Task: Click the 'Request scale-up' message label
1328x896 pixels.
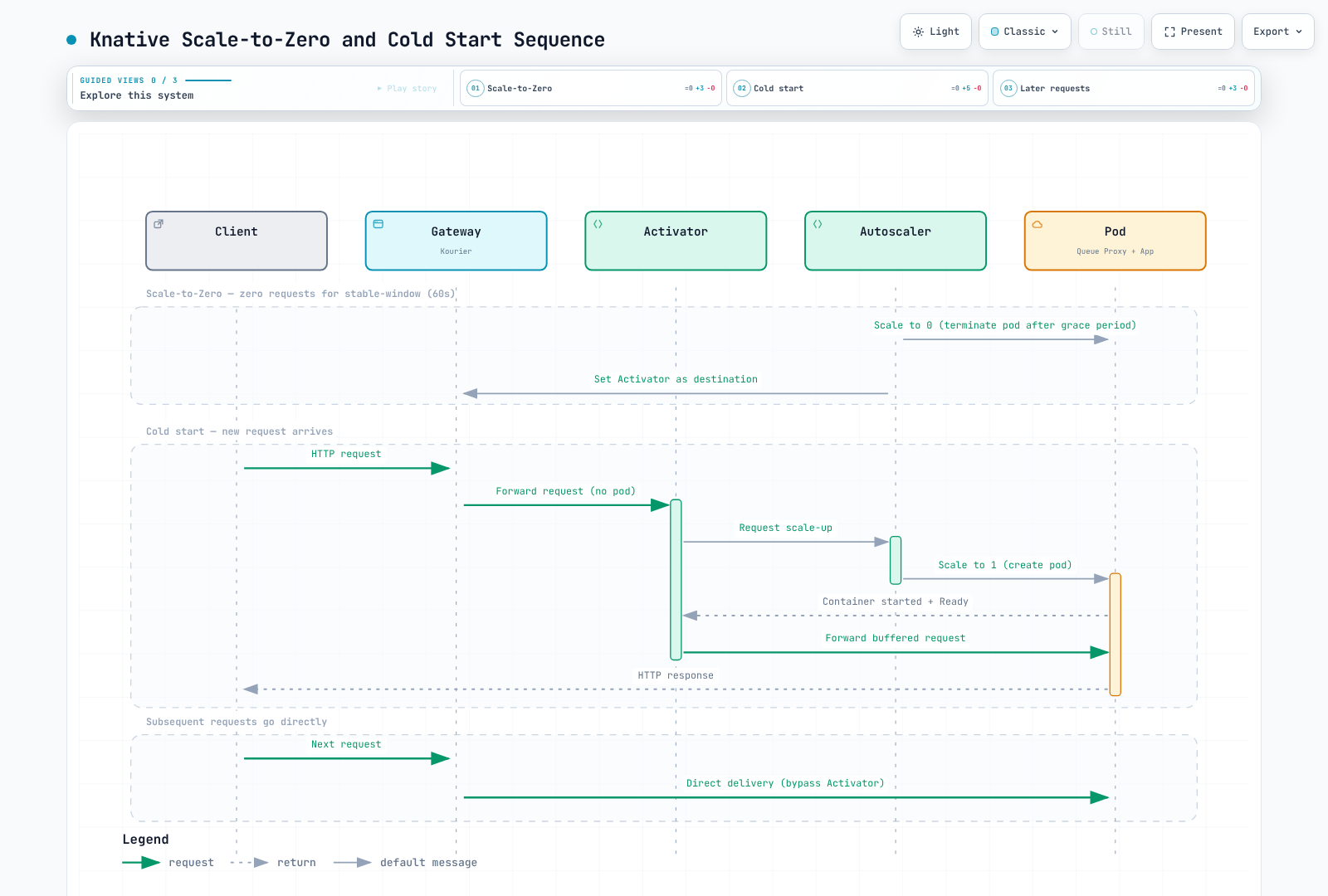Action: coord(785,528)
